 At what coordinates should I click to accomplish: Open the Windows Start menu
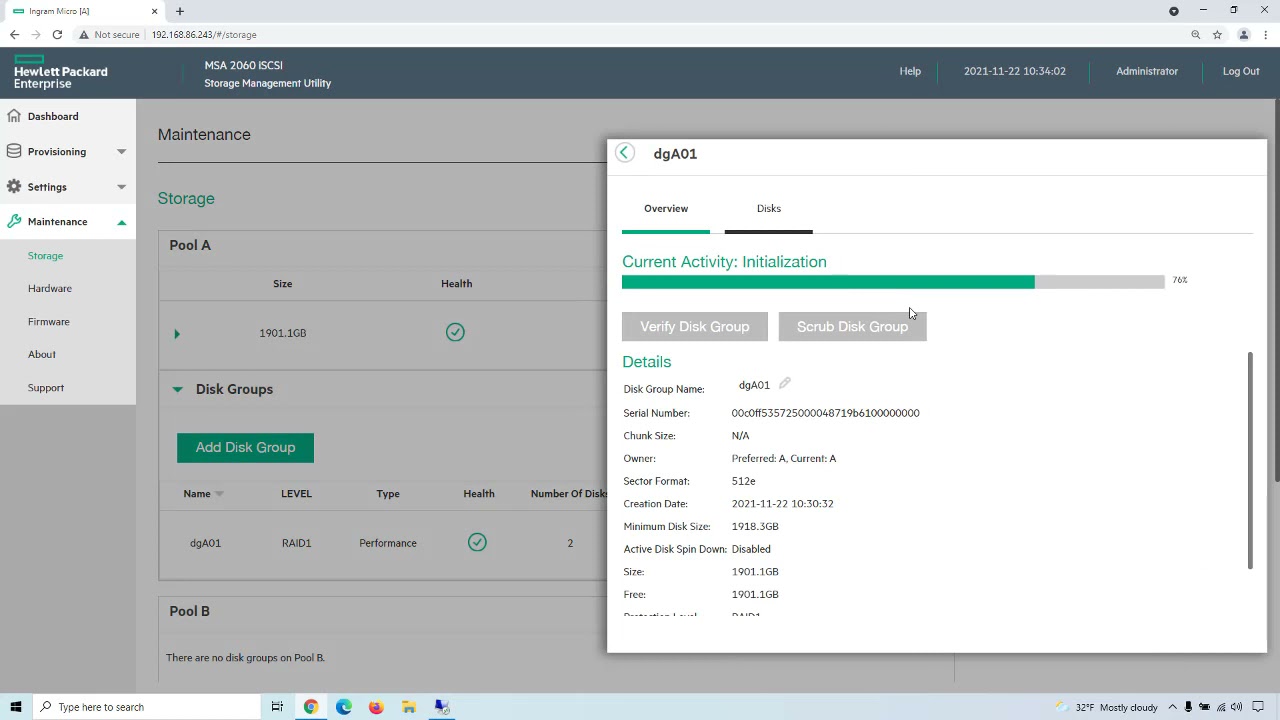(16, 707)
